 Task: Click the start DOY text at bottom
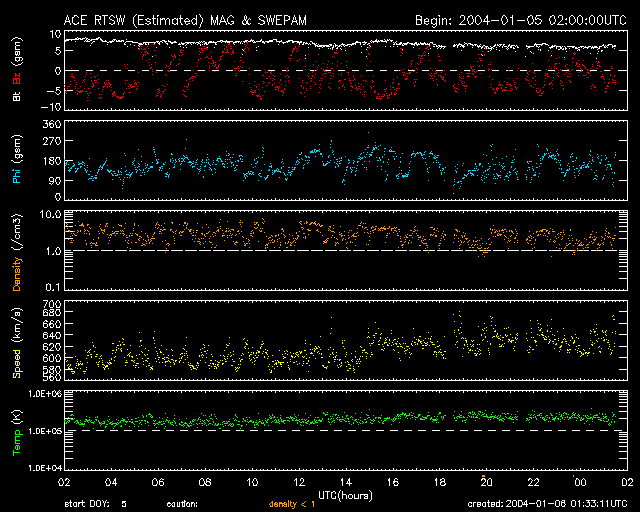point(97,503)
